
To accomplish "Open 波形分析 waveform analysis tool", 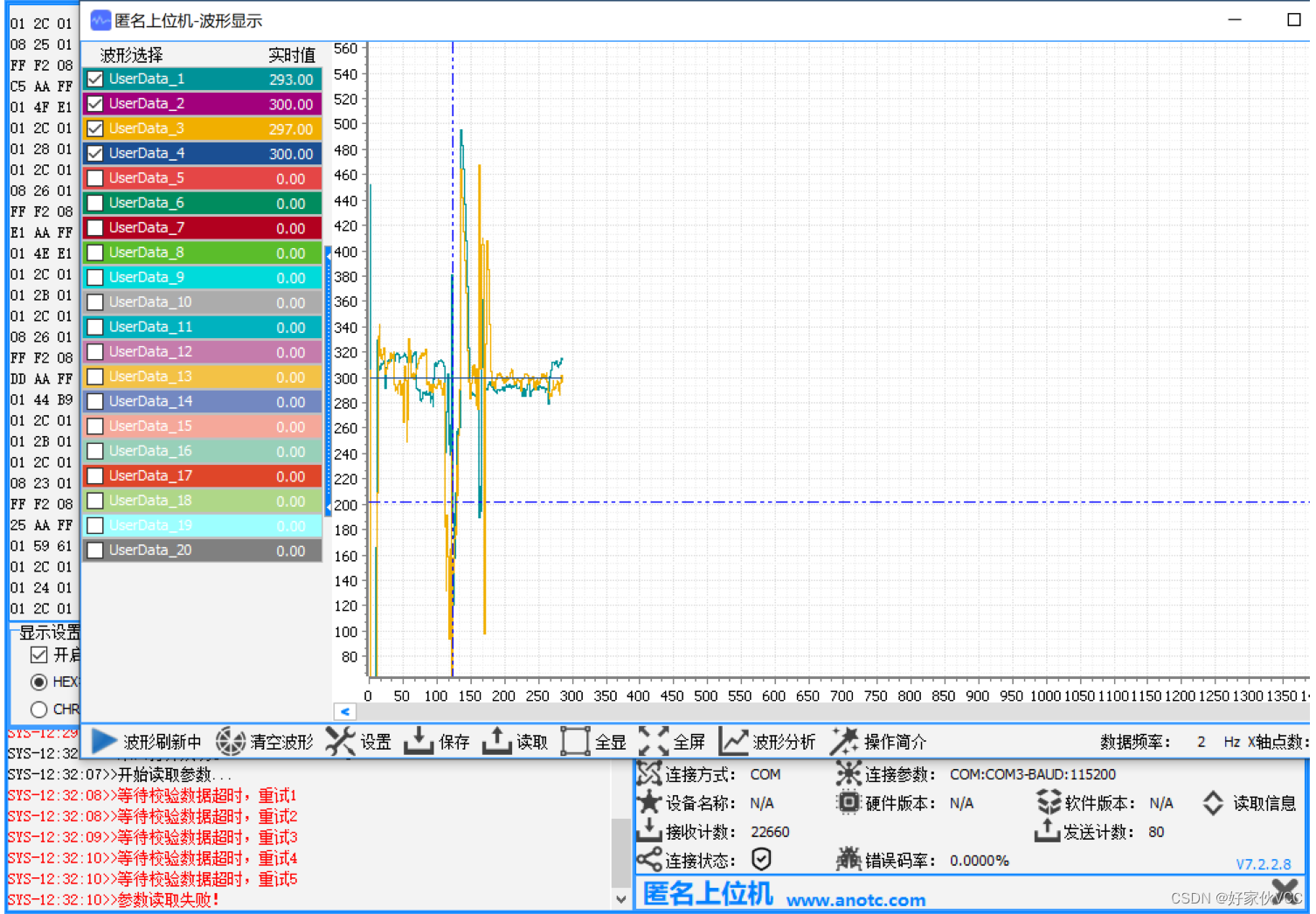I will (733, 741).
